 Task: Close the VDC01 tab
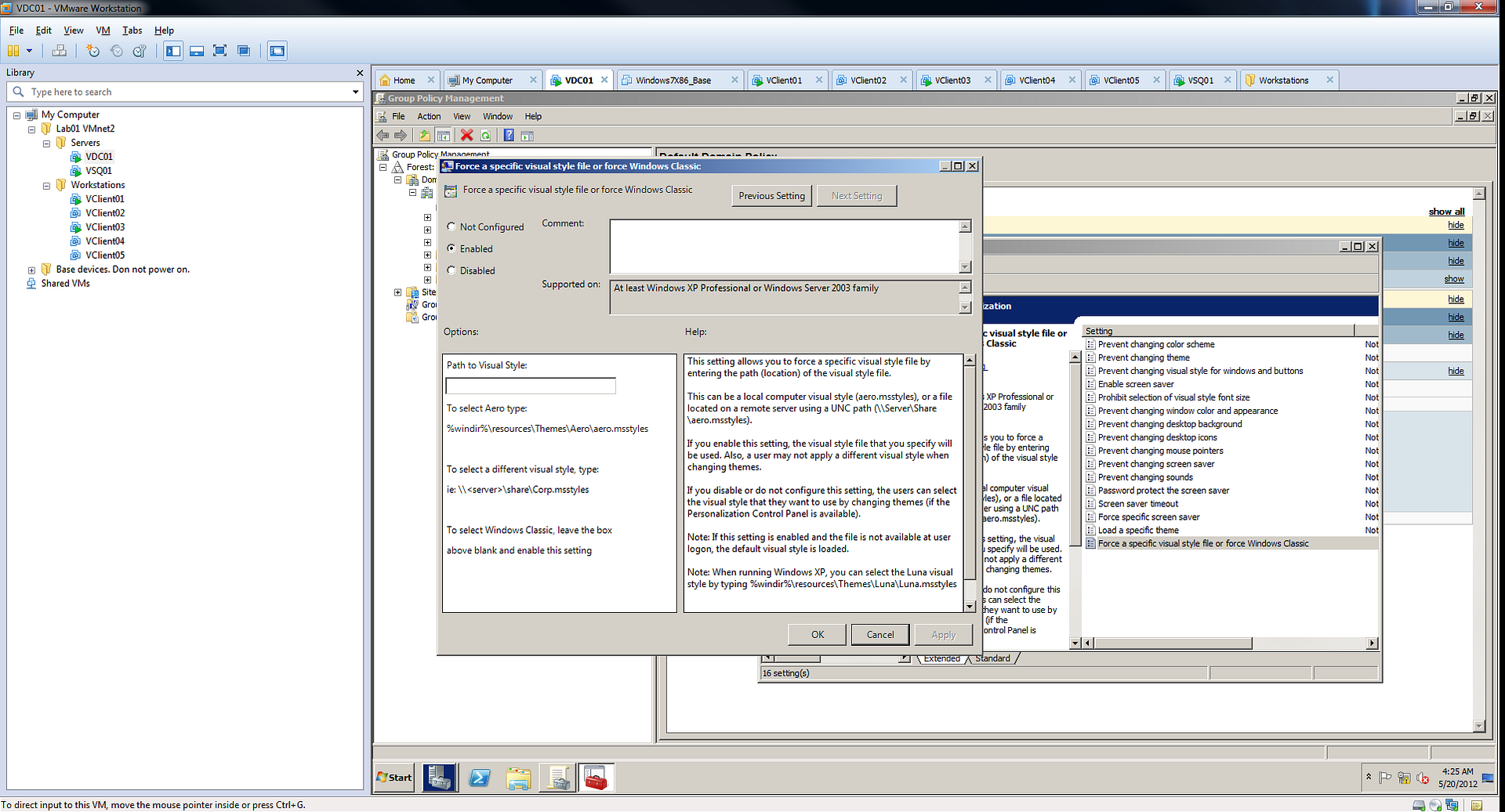(604, 80)
